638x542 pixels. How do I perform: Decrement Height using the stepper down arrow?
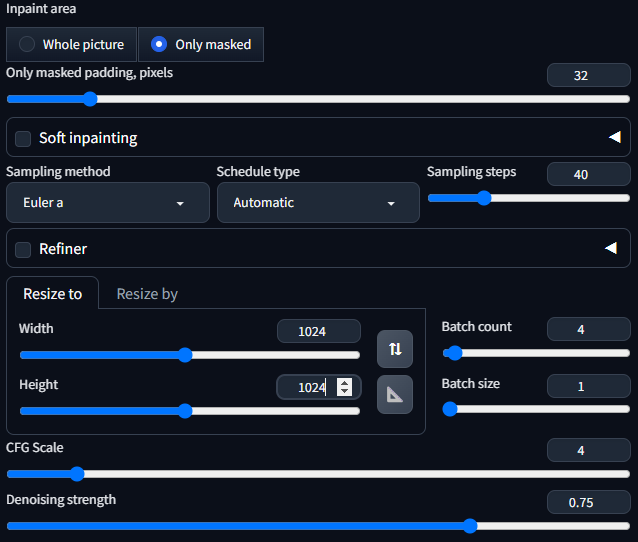(345, 391)
